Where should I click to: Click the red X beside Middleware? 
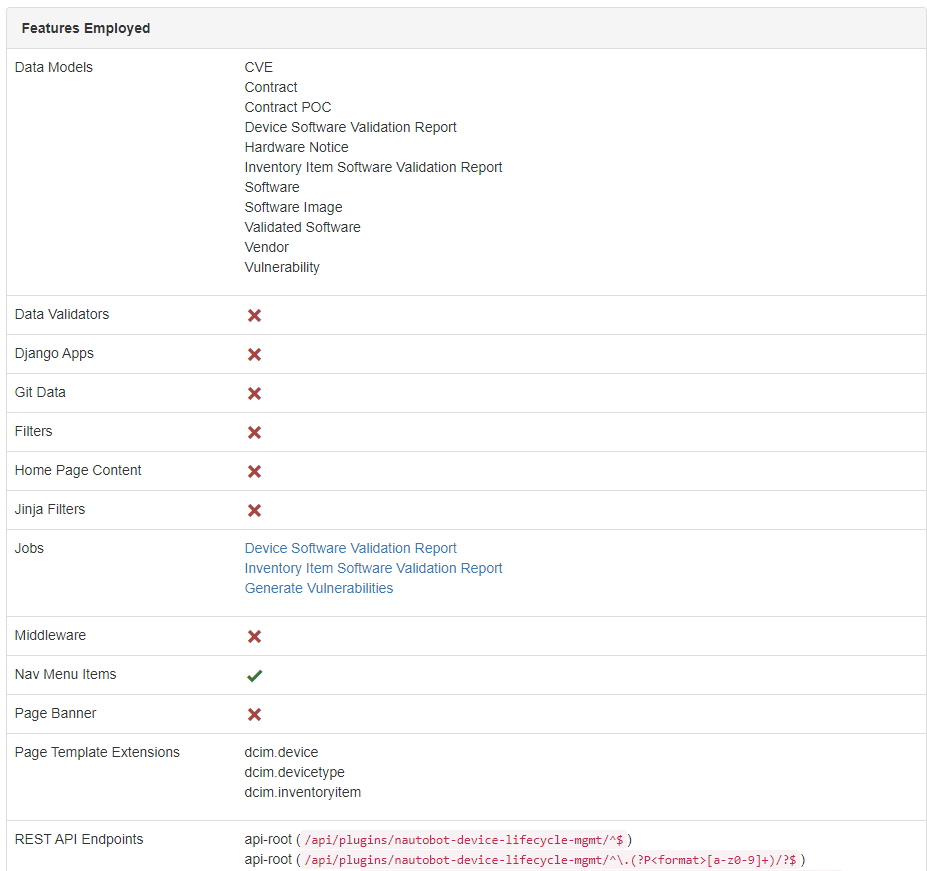[254, 636]
